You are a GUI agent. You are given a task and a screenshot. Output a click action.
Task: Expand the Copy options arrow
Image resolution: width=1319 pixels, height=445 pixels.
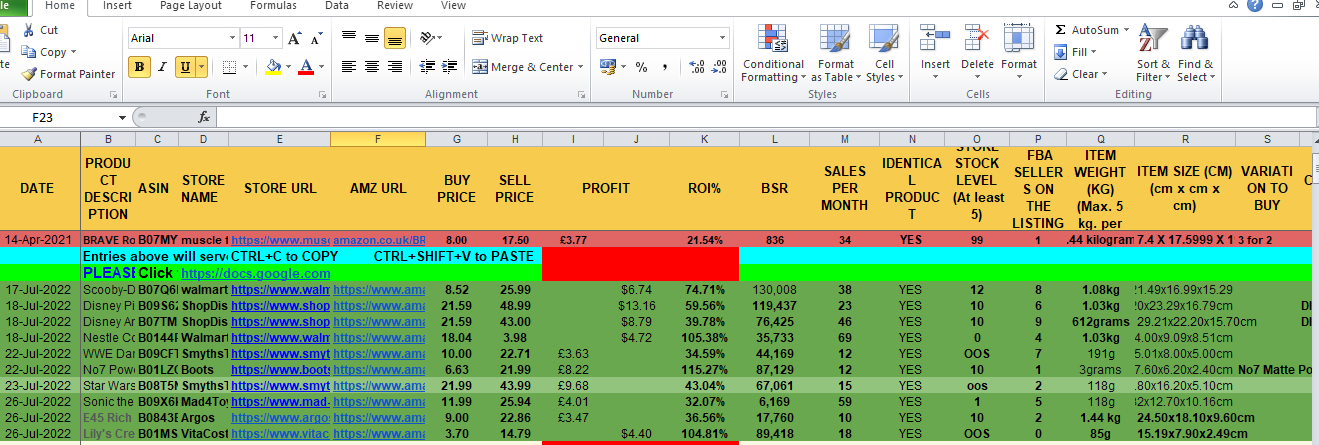(x=74, y=52)
